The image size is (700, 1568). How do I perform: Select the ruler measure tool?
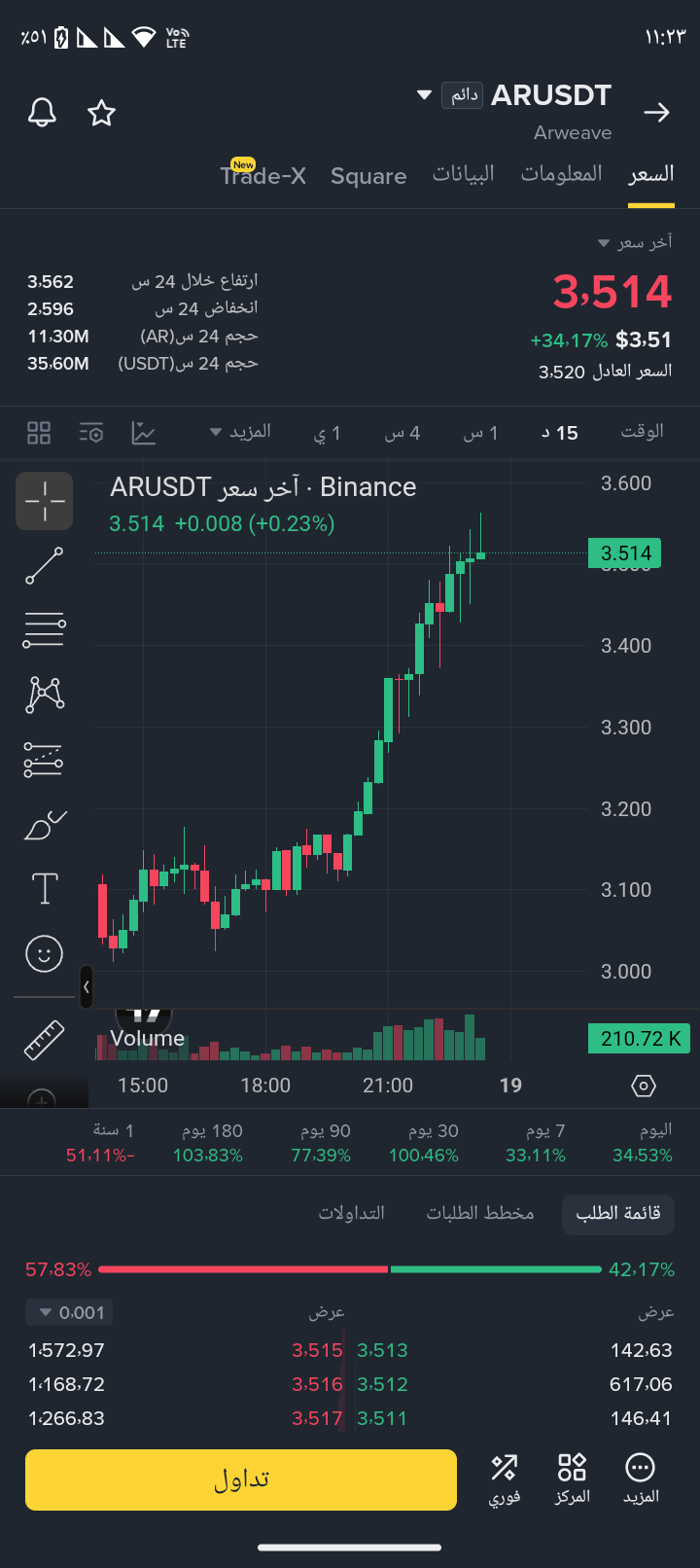[x=44, y=1040]
